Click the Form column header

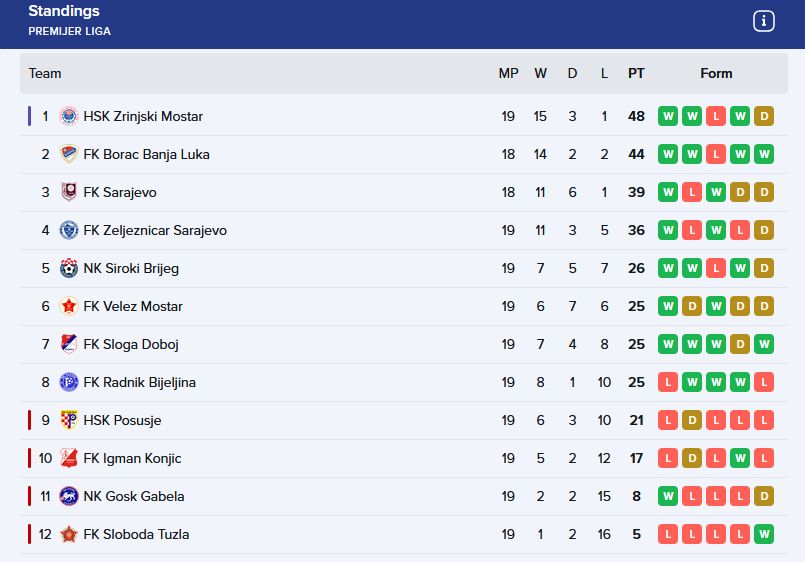point(716,73)
